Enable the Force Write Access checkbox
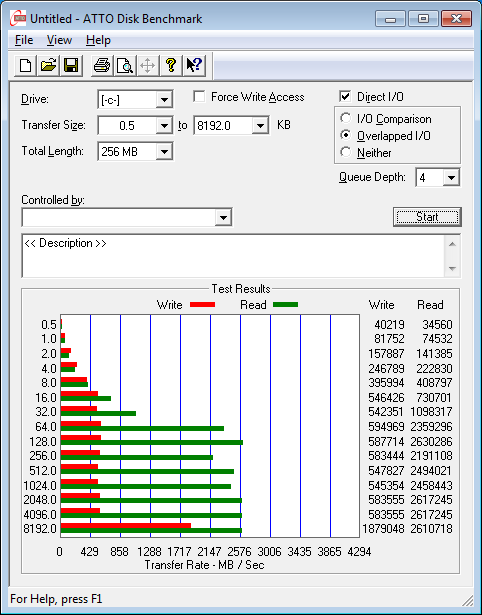This screenshot has width=482, height=615. [199, 96]
